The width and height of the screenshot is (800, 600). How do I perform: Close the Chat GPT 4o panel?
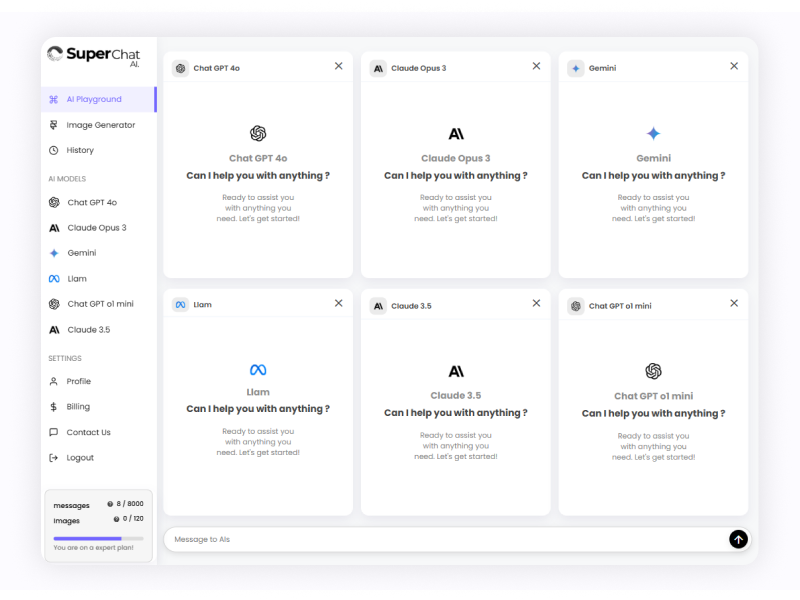(x=339, y=66)
